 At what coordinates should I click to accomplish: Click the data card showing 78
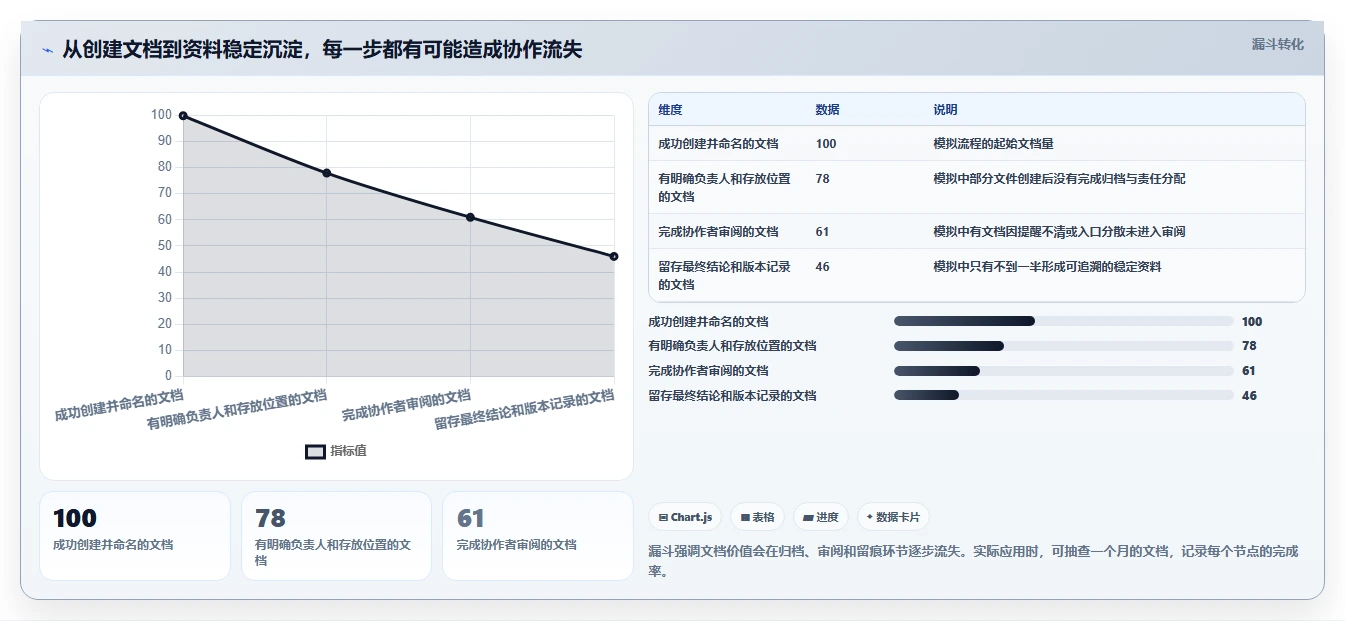(x=336, y=536)
